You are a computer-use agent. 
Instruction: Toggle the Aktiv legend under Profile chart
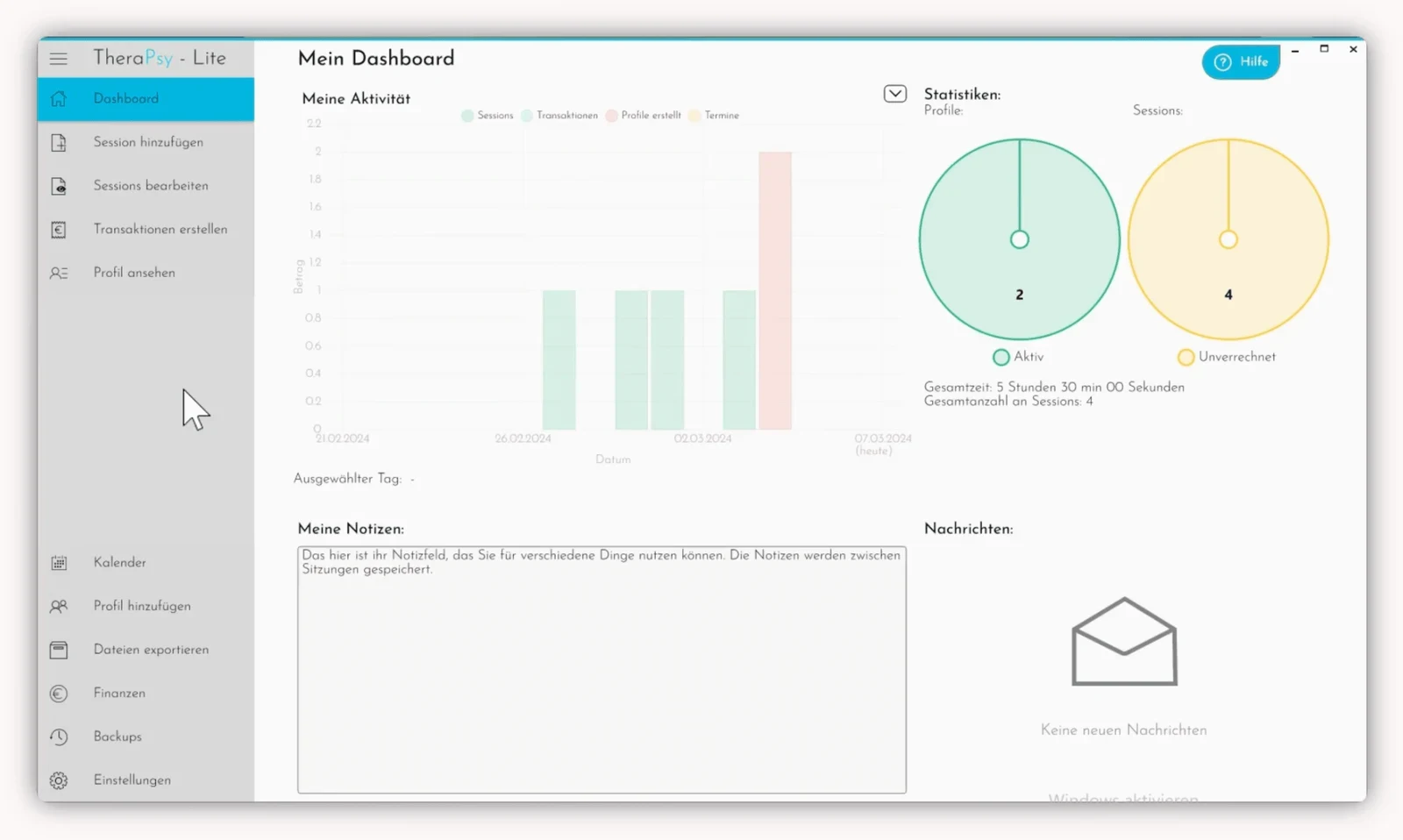click(x=1018, y=357)
